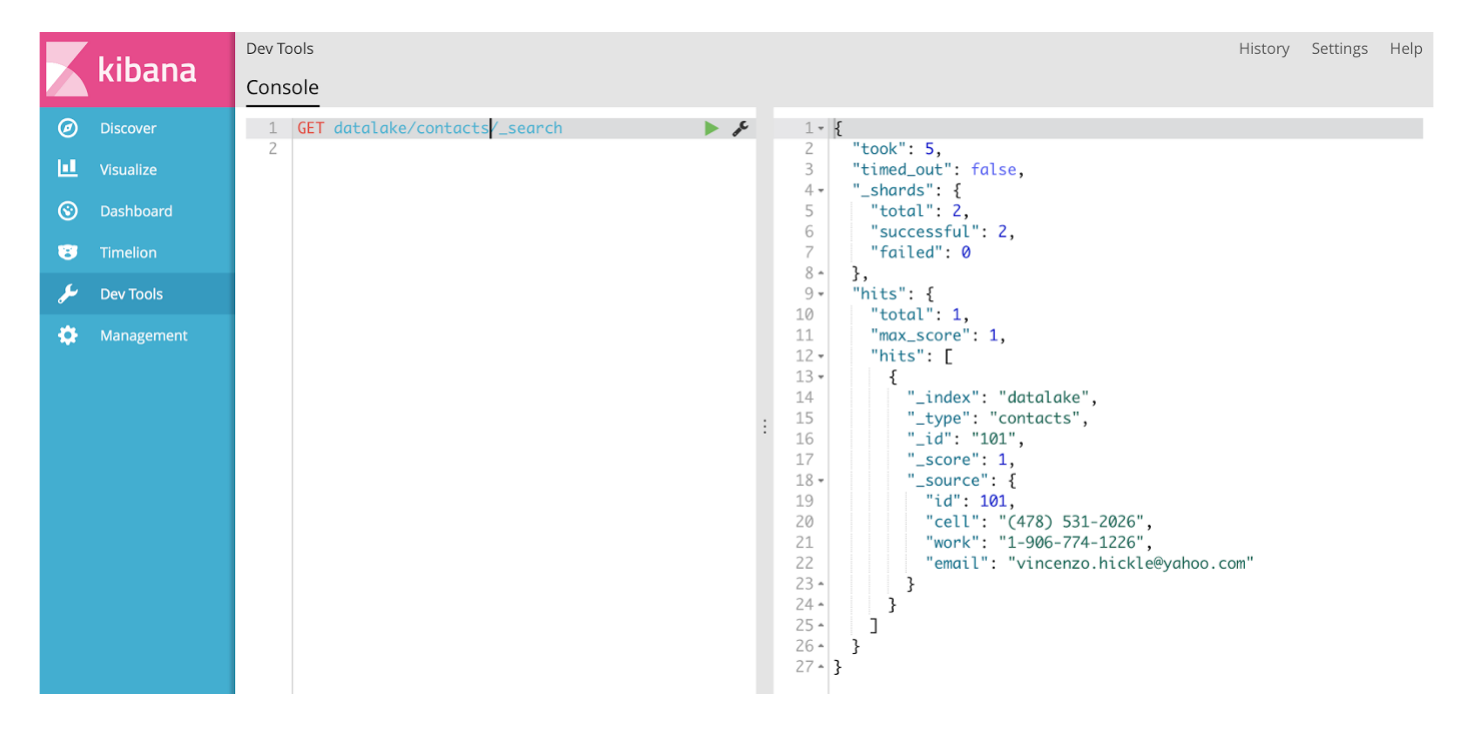
Task: Click the Dev Tools wrench icon in sidebar
Action: [68, 294]
